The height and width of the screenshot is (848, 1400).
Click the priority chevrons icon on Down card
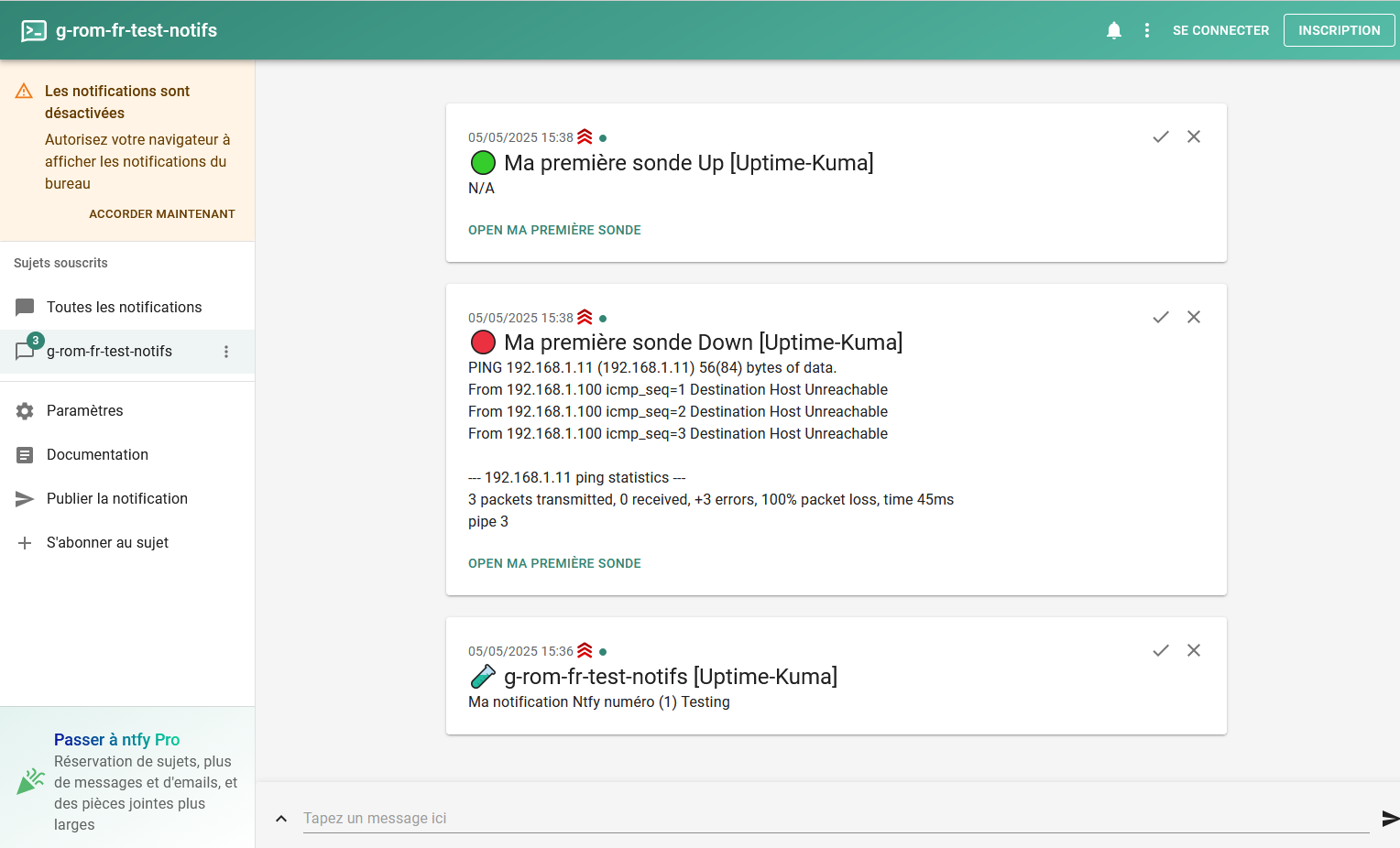(x=585, y=318)
